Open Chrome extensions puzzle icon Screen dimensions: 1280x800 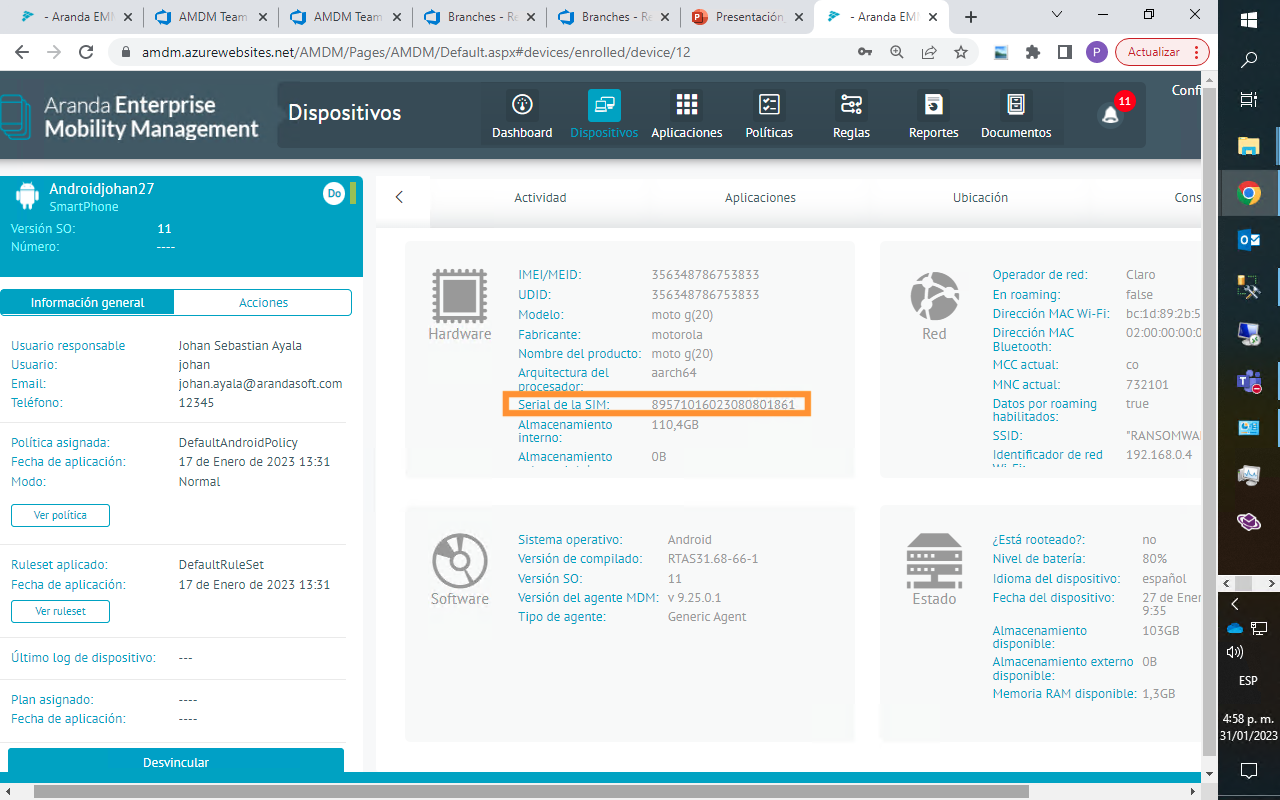pos(1033,52)
